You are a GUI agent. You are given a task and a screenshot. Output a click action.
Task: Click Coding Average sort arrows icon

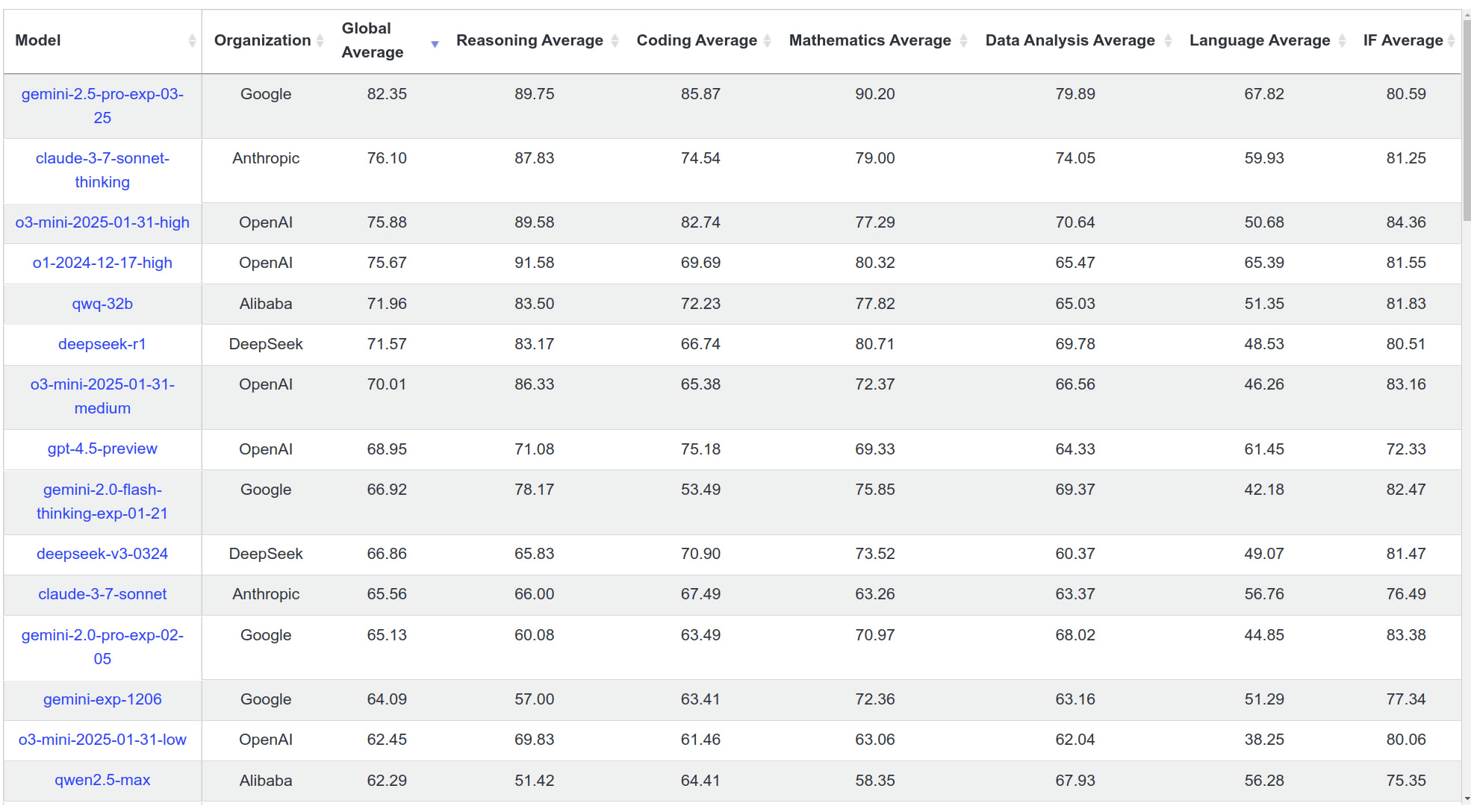768,41
